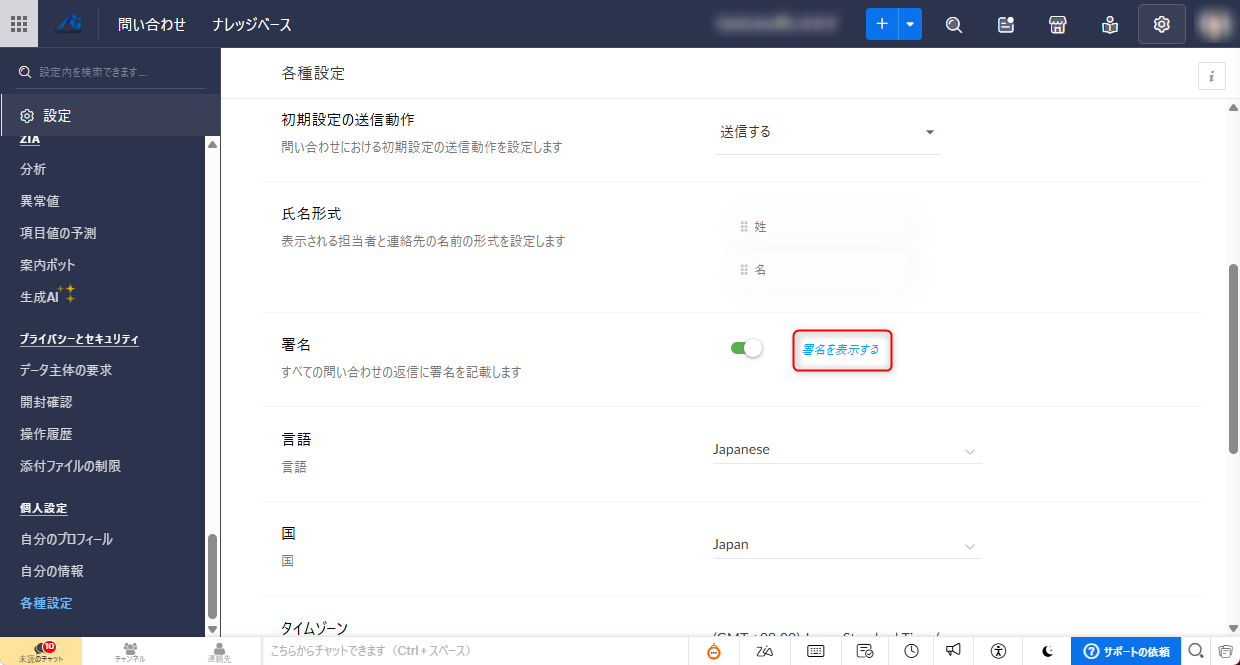Toggle night mode moon icon
1240x665 pixels.
1047,651
